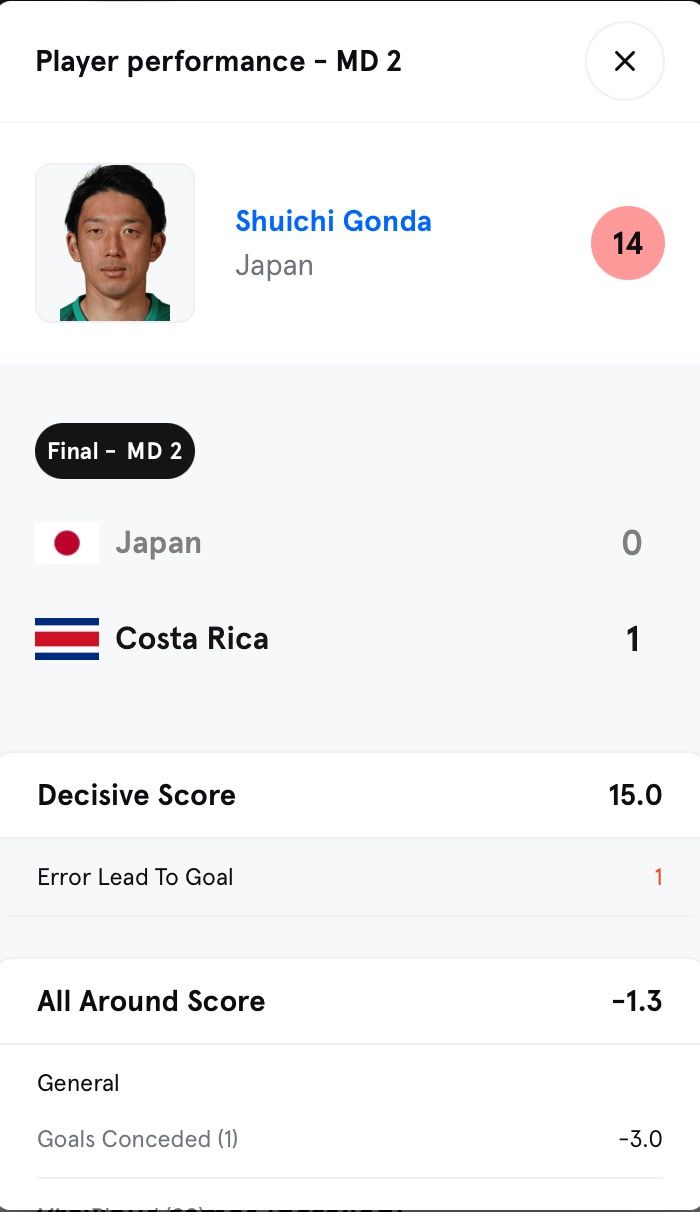Click Costa Rica's final score of 1

tap(632, 639)
